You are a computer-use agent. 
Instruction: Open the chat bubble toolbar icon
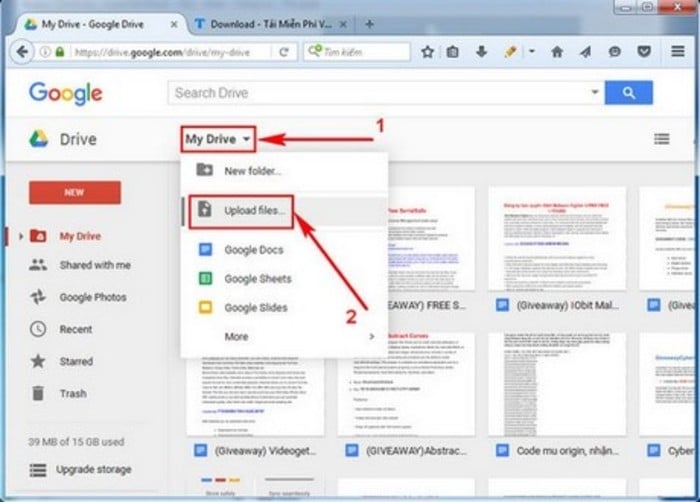tap(615, 52)
